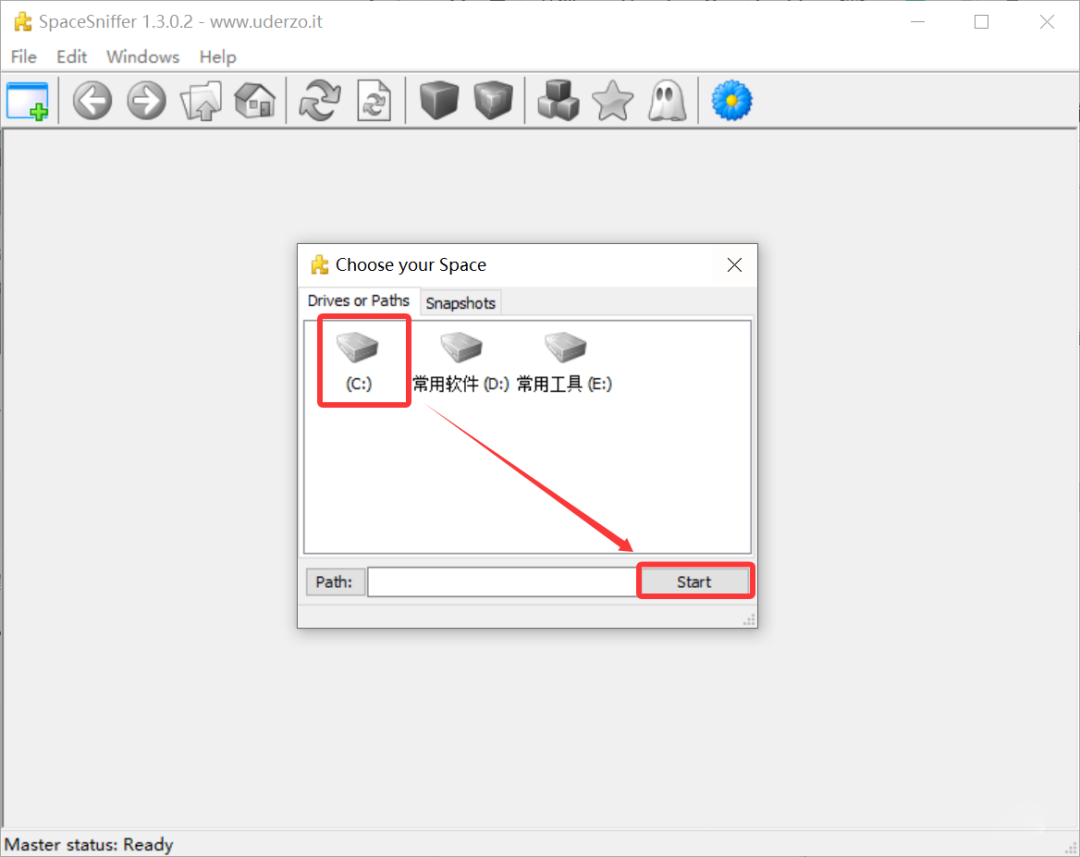Click the stacked cubes toolbar icon
This screenshot has width=1080, height=857.
pos(558,101)
